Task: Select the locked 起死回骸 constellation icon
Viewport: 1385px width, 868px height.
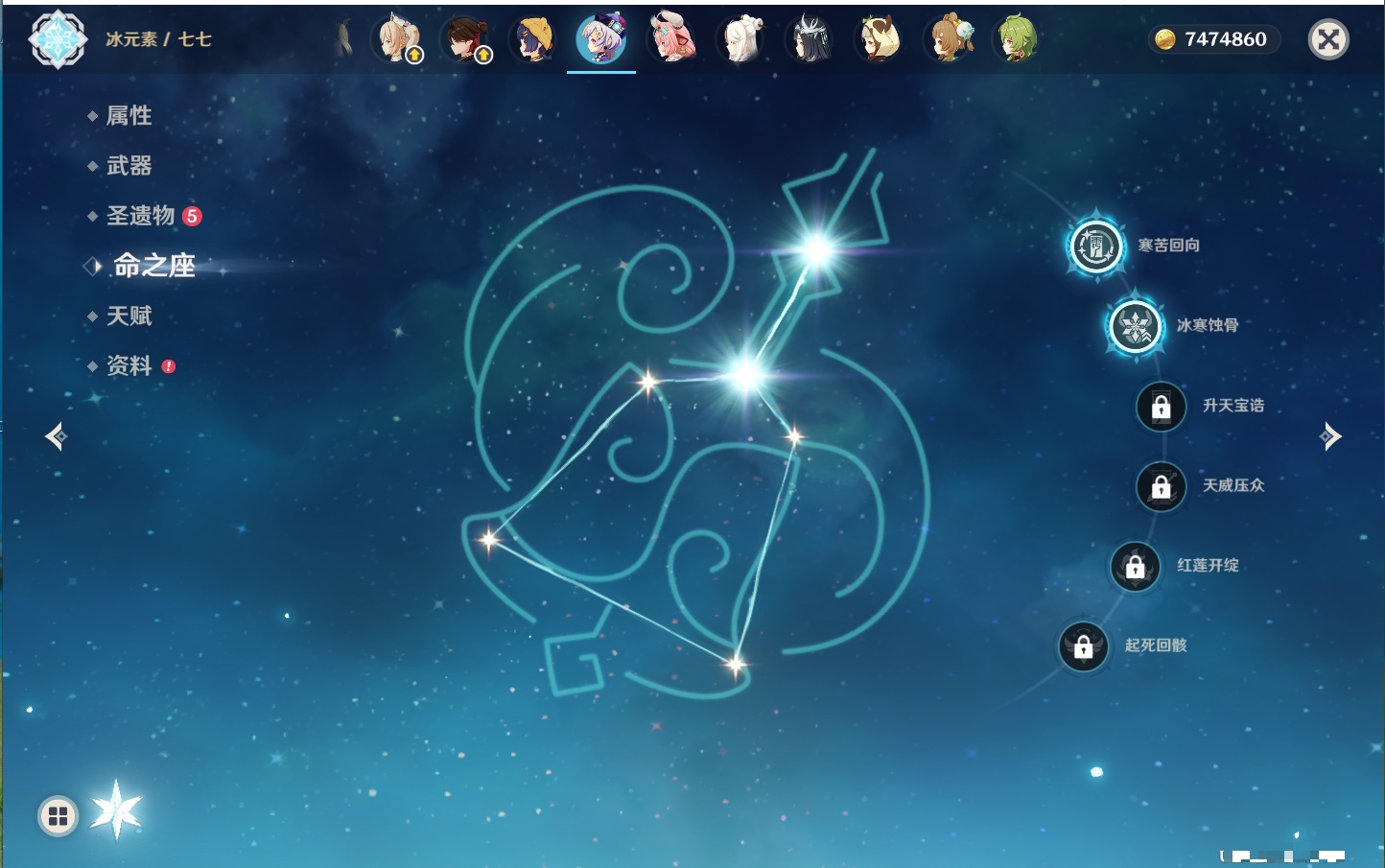Action: (x=1083, y=646)
